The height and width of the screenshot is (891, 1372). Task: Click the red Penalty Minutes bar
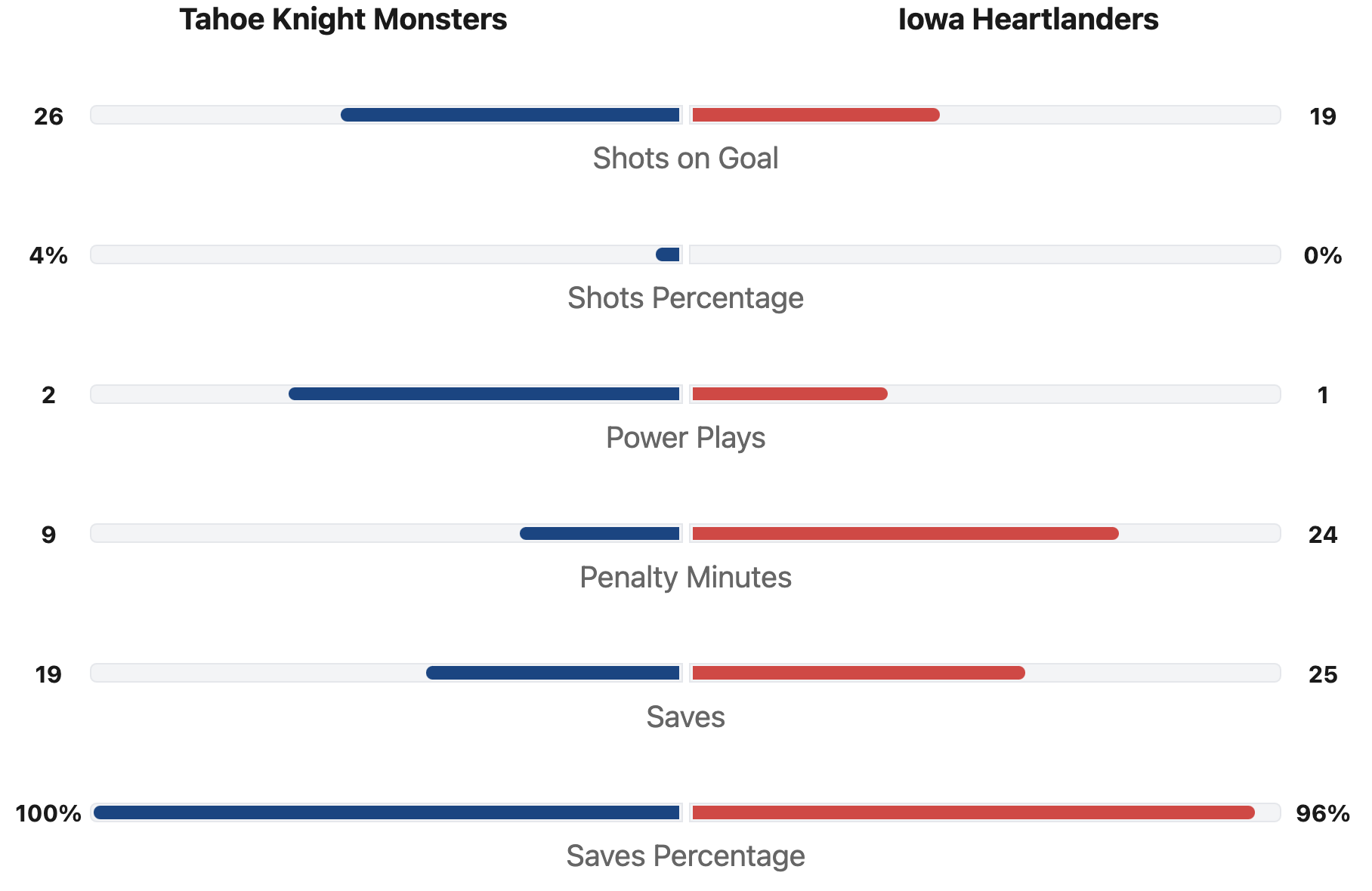pyautogui.click(x=905, y=534)
